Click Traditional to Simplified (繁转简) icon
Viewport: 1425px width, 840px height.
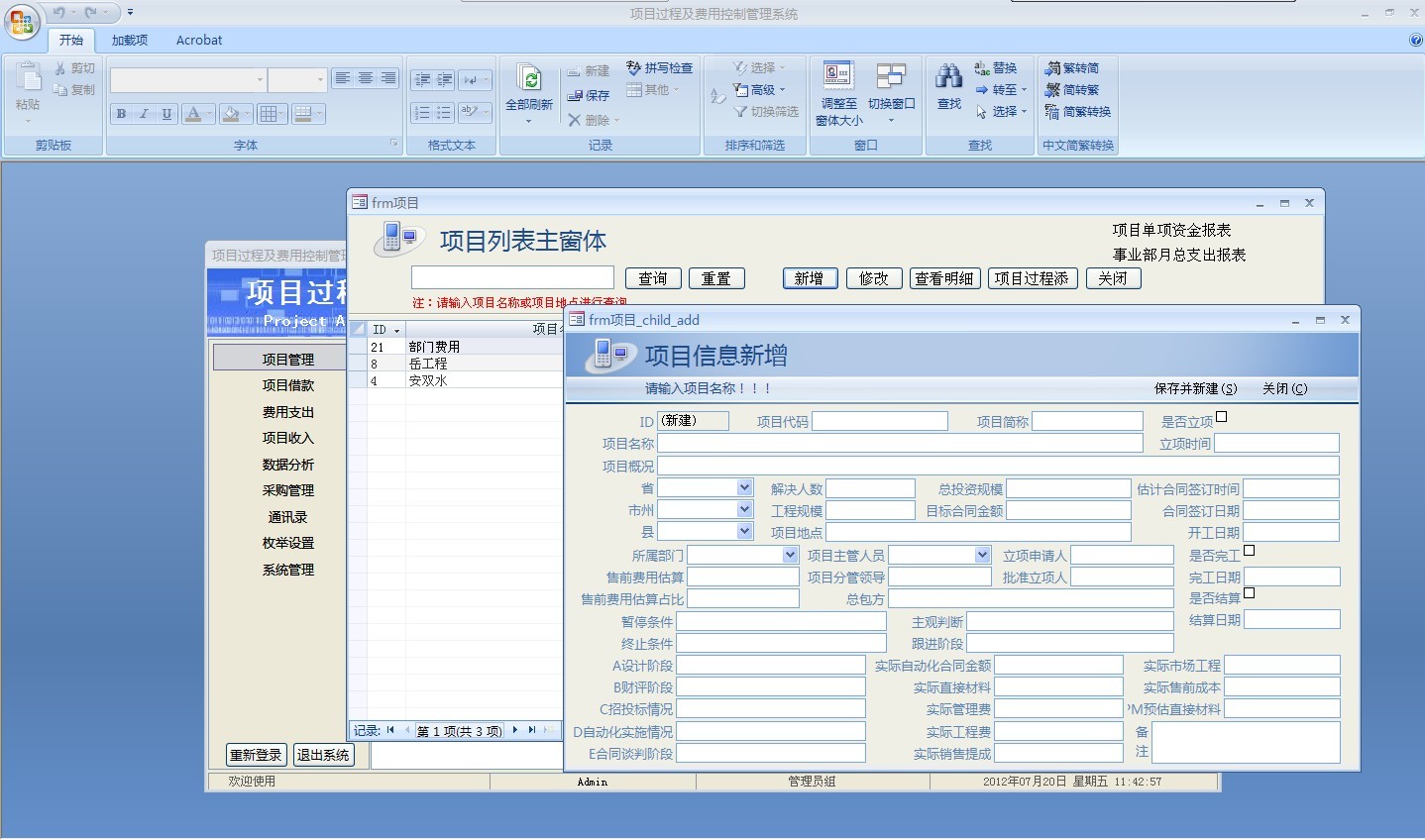point(1052,68)
